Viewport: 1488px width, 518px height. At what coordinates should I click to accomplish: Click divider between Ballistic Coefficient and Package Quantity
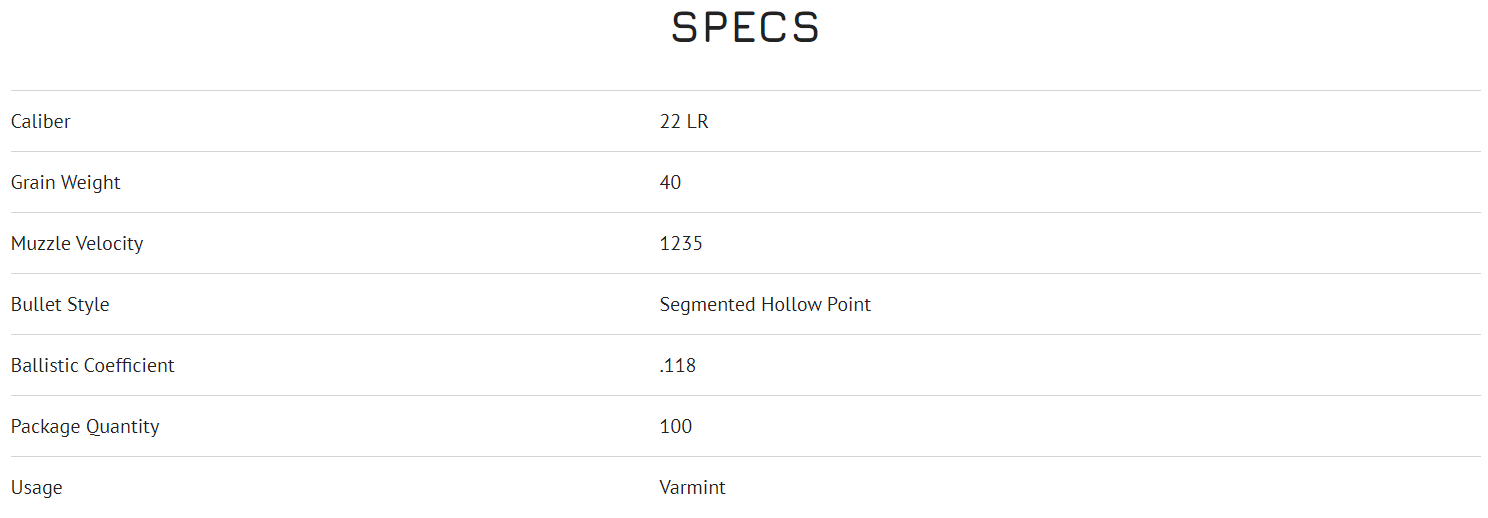[745, 396]
